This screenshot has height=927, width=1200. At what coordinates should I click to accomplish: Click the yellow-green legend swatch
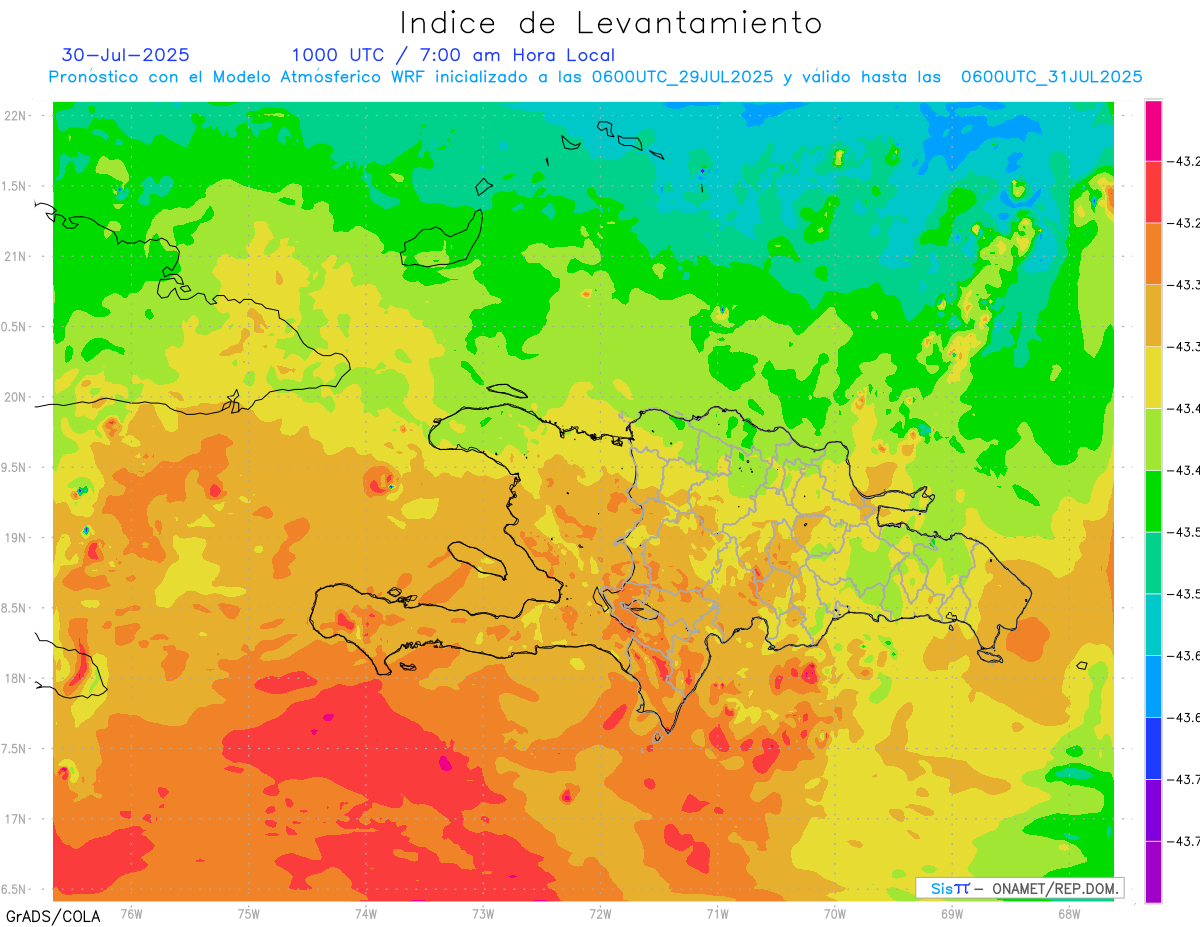(x=1153, y=439)
